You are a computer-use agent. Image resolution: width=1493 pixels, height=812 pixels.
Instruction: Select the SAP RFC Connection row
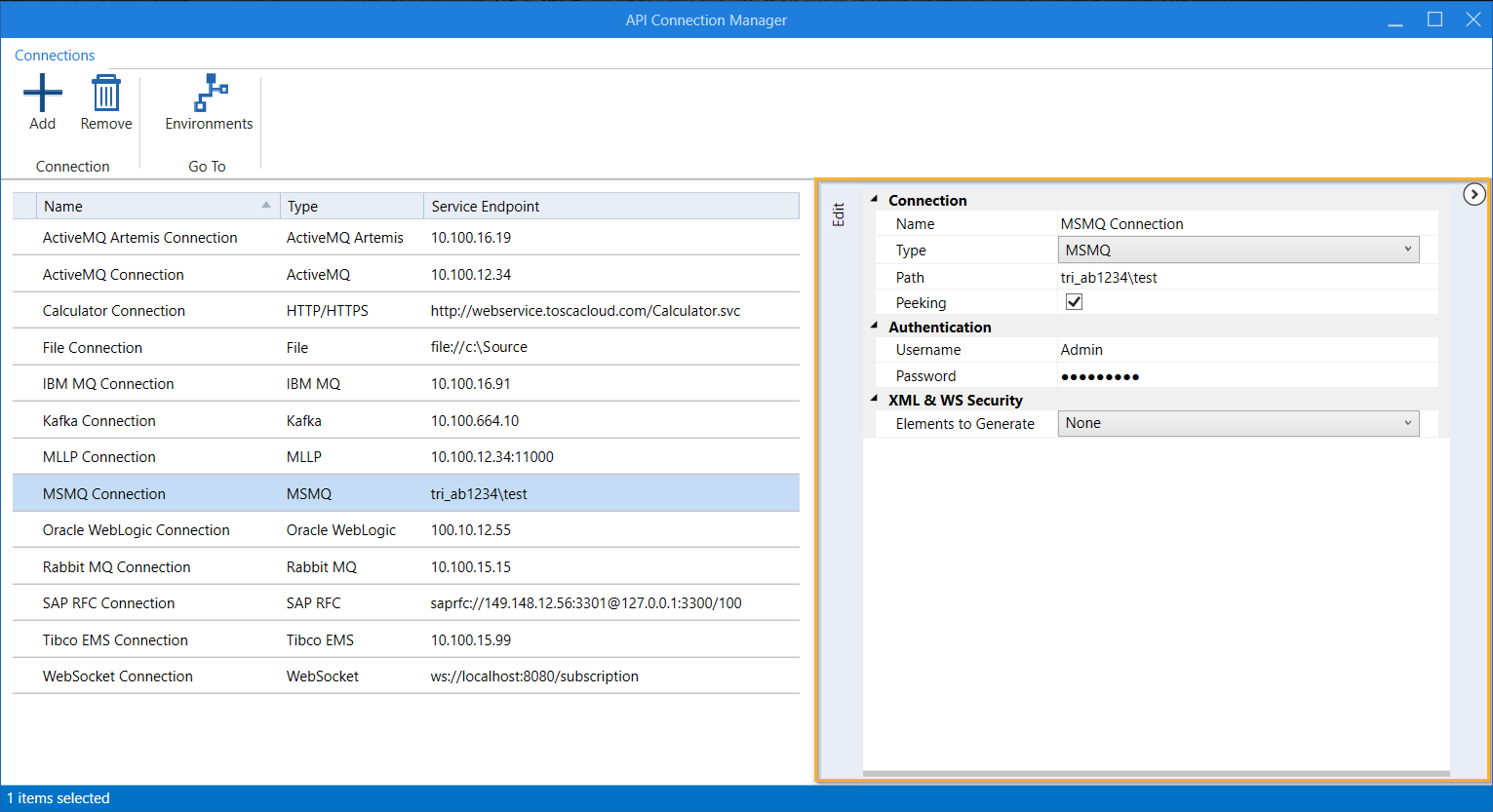(109, 603)
